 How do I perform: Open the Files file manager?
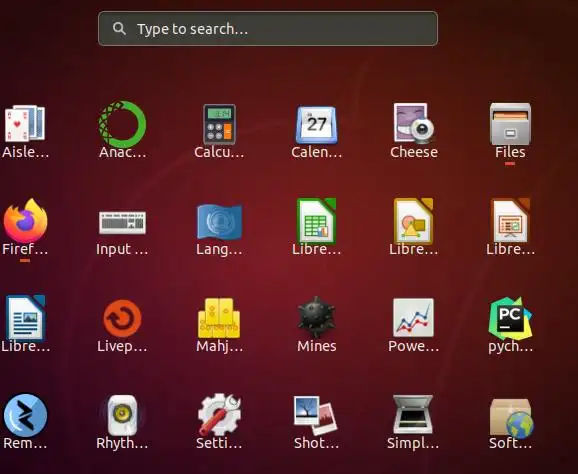tap(511, 124)
